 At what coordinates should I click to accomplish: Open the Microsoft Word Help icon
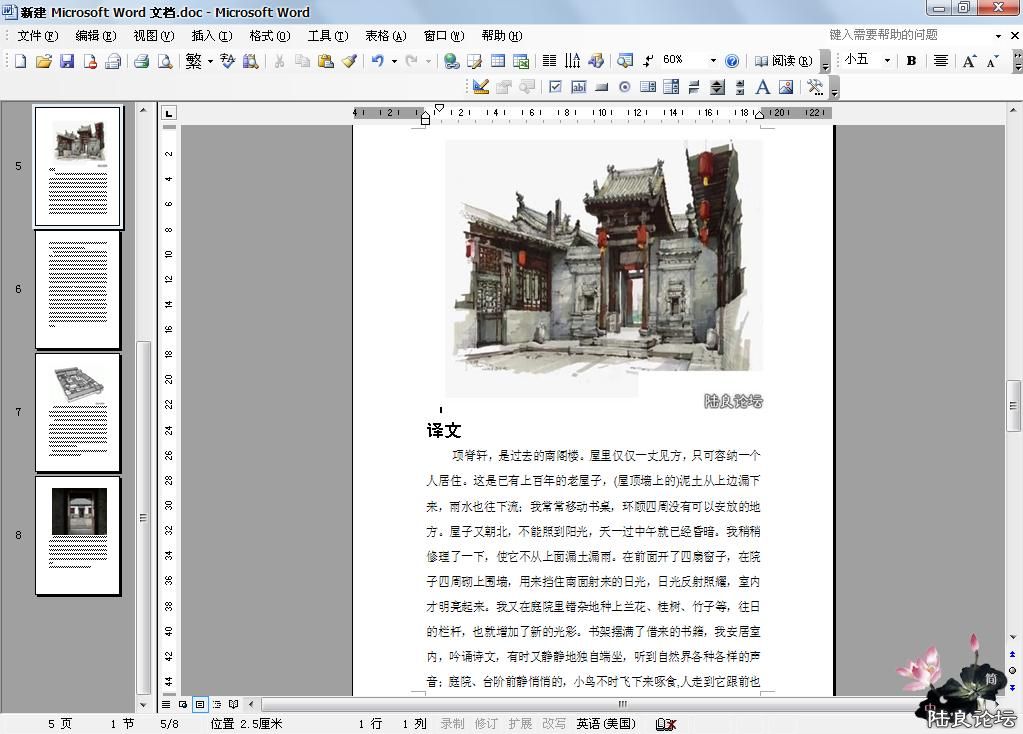point(732,61)
